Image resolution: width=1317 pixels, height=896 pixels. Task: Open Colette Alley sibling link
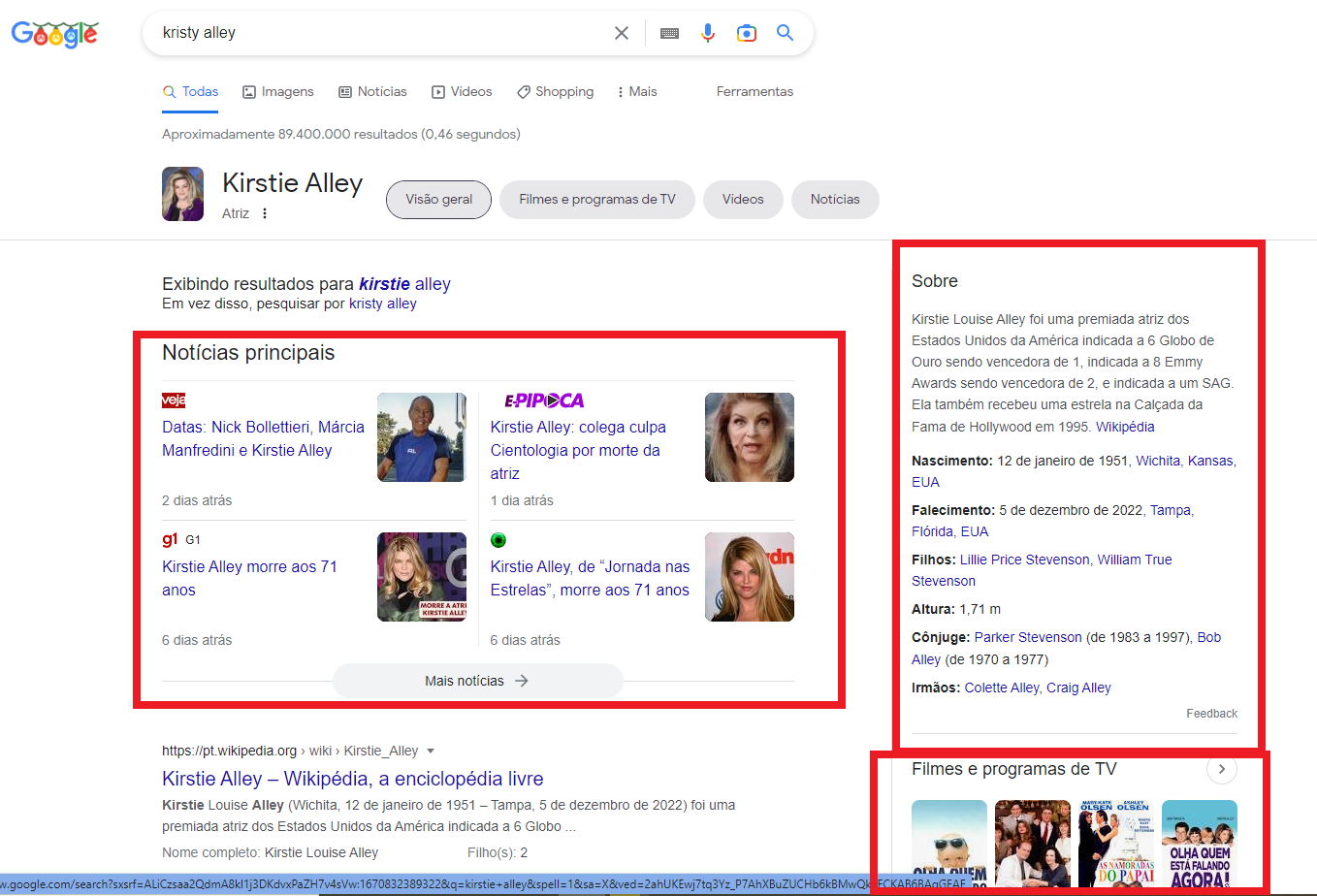point(1002,688)
